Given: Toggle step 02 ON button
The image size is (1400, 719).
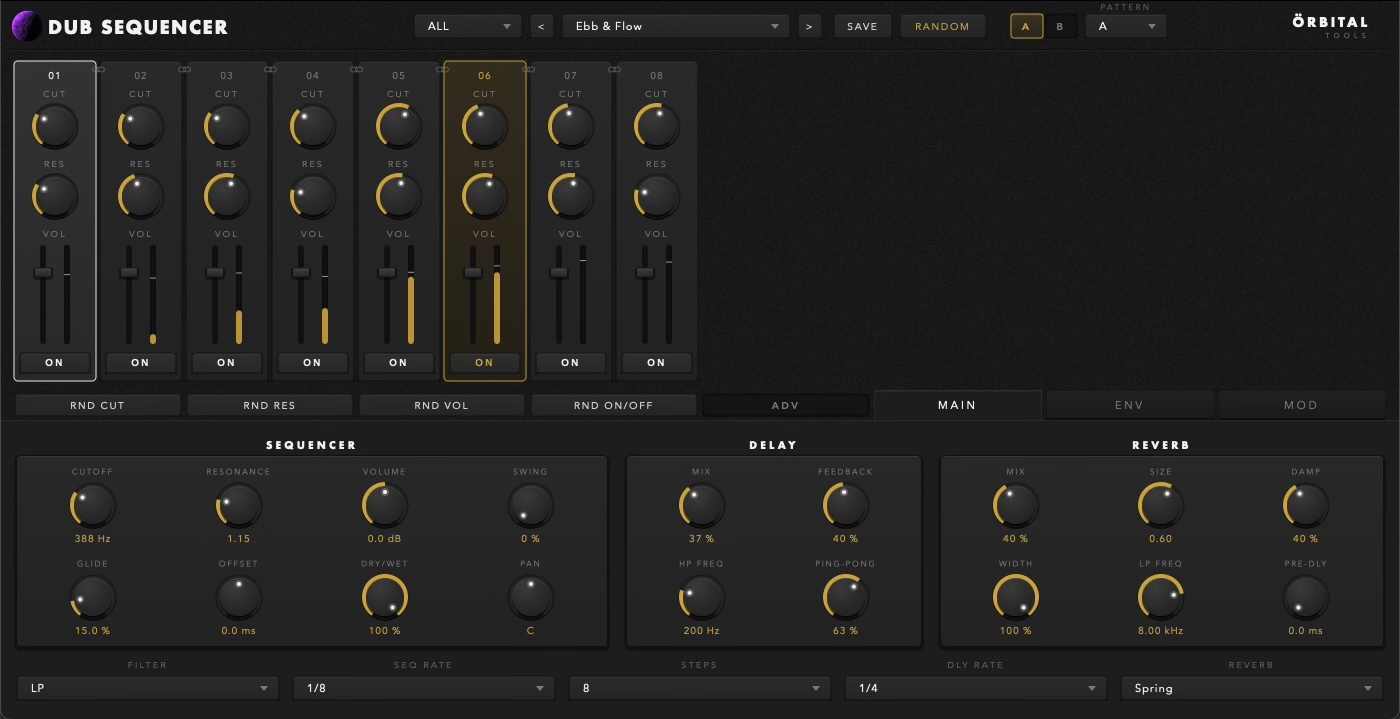Looking at the screenshot, I should [x=141, y=363].
